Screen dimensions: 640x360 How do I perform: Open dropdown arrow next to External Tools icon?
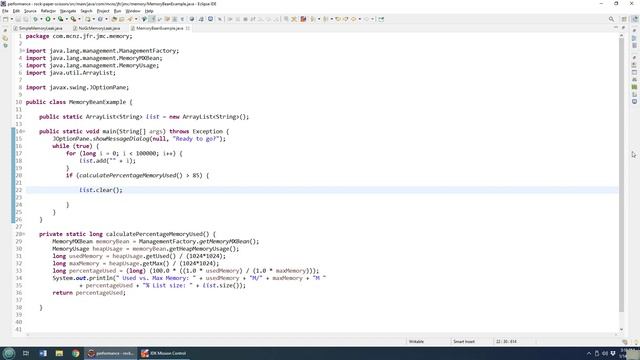[79, 19]
